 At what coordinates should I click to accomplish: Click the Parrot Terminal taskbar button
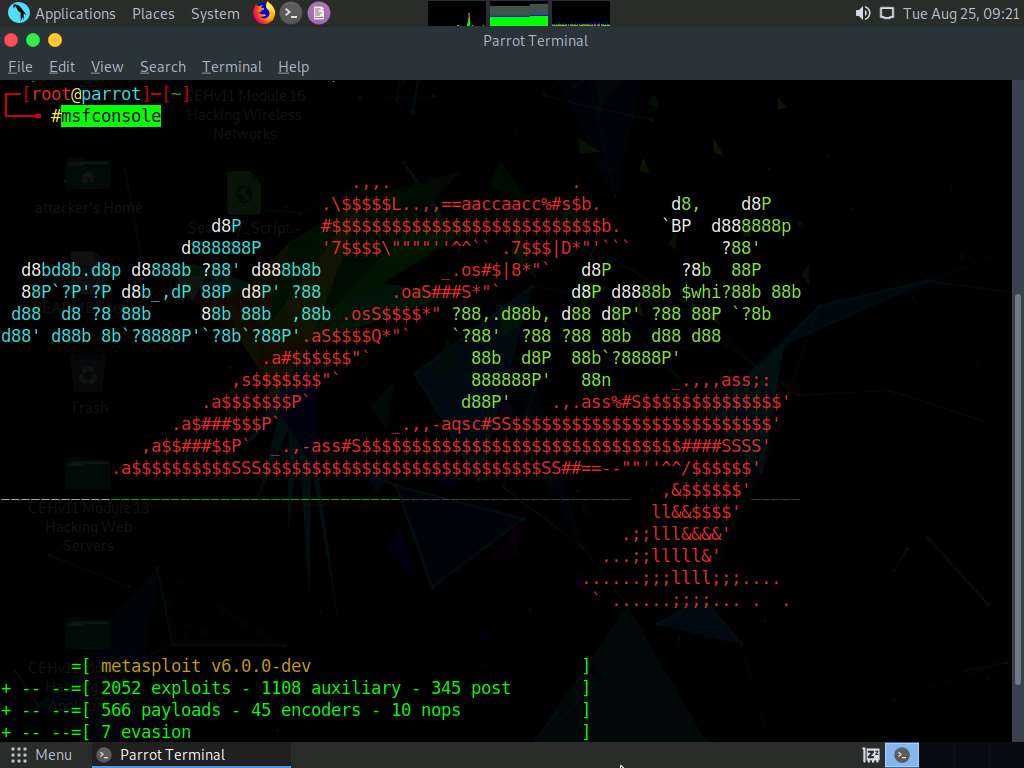point(191,755)
